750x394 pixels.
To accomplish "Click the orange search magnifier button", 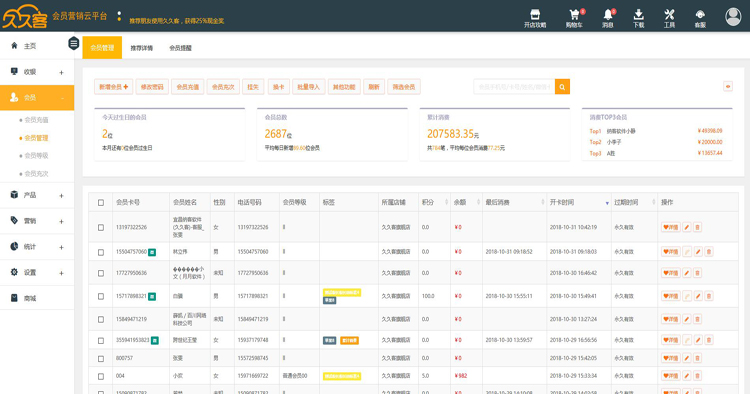I will pos(562,87).
